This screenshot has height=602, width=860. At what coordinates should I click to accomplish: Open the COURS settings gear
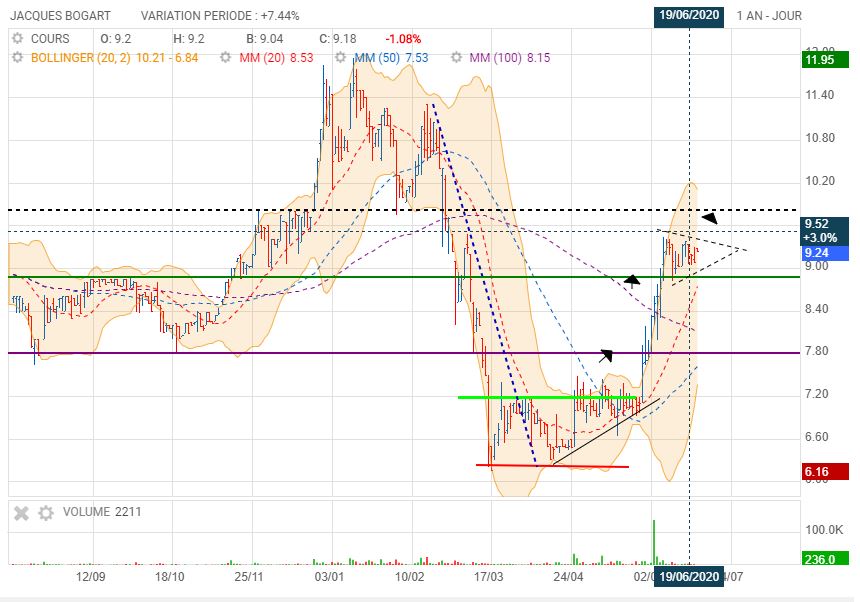coord(18,38)
